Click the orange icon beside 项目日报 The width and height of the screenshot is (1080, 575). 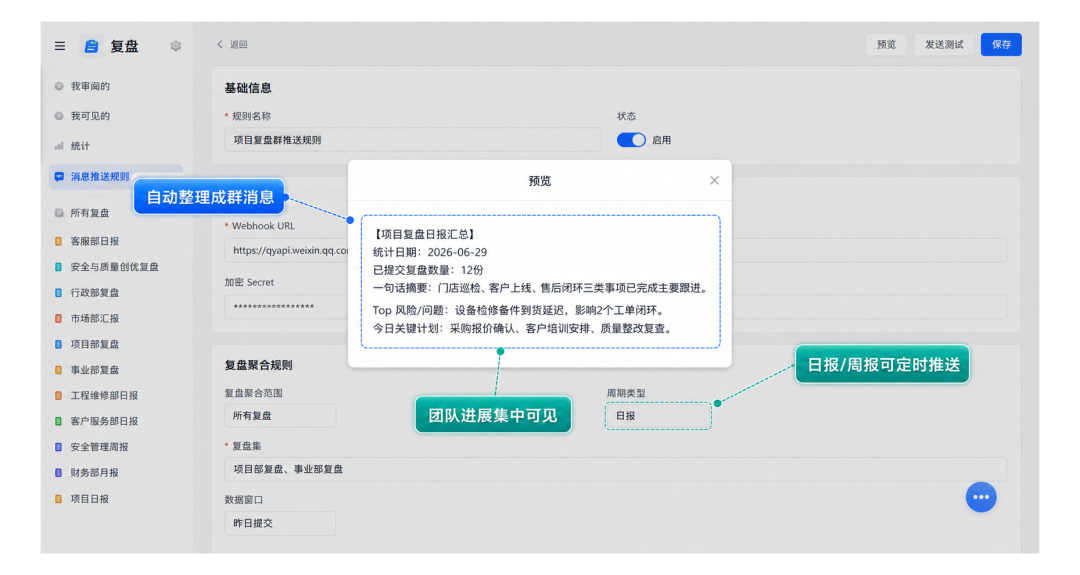(59, 499)
